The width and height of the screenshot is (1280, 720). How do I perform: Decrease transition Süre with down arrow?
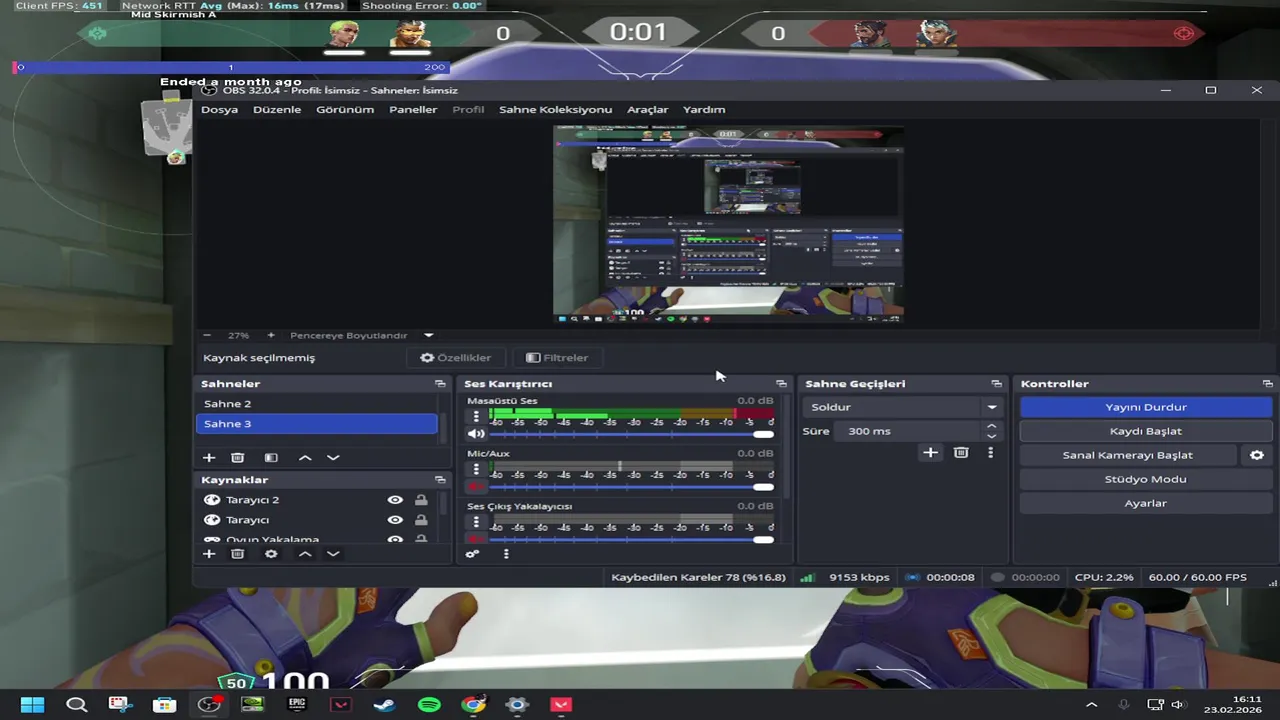coord(991,436)
